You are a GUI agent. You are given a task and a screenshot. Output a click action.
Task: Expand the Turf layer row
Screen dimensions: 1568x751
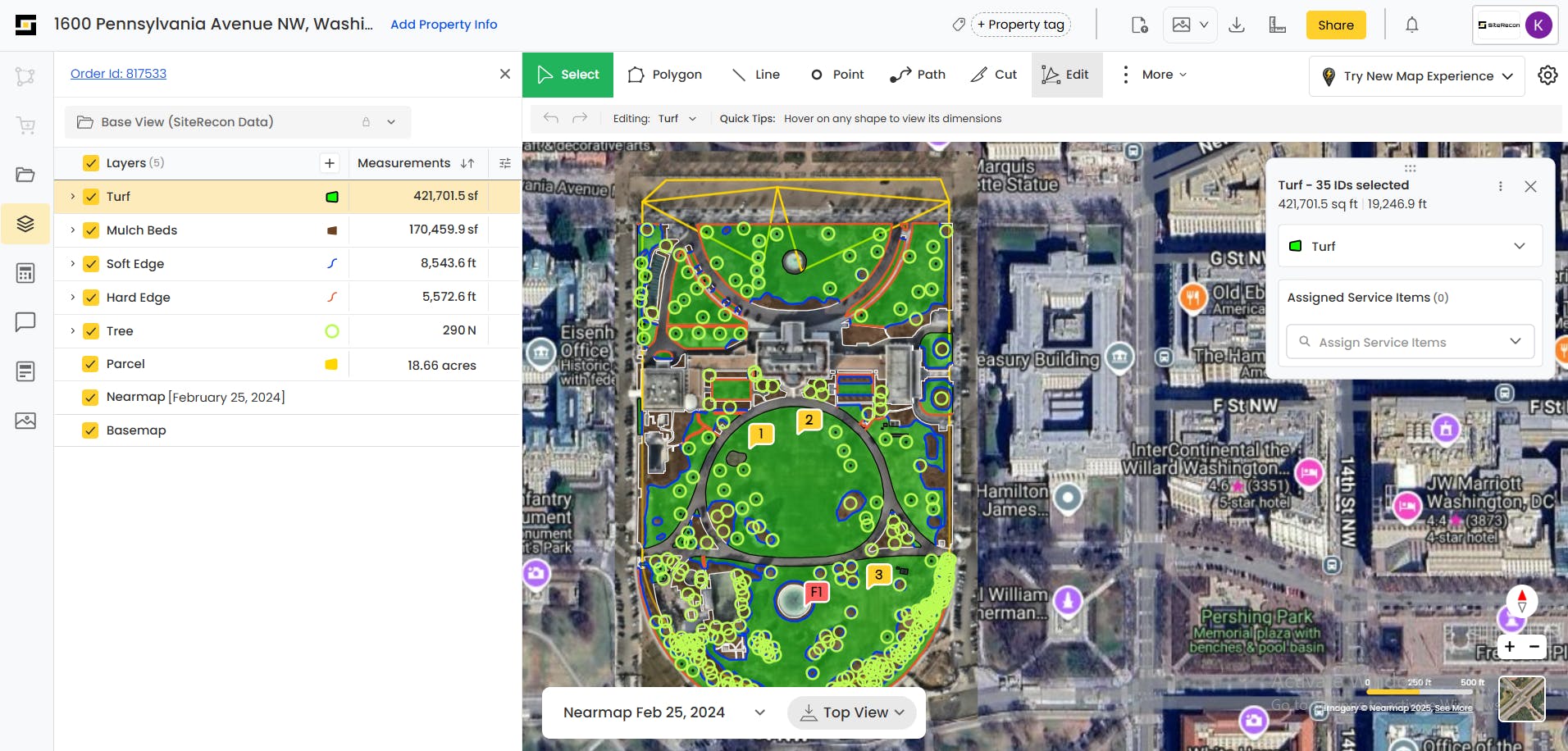(72, 197)
